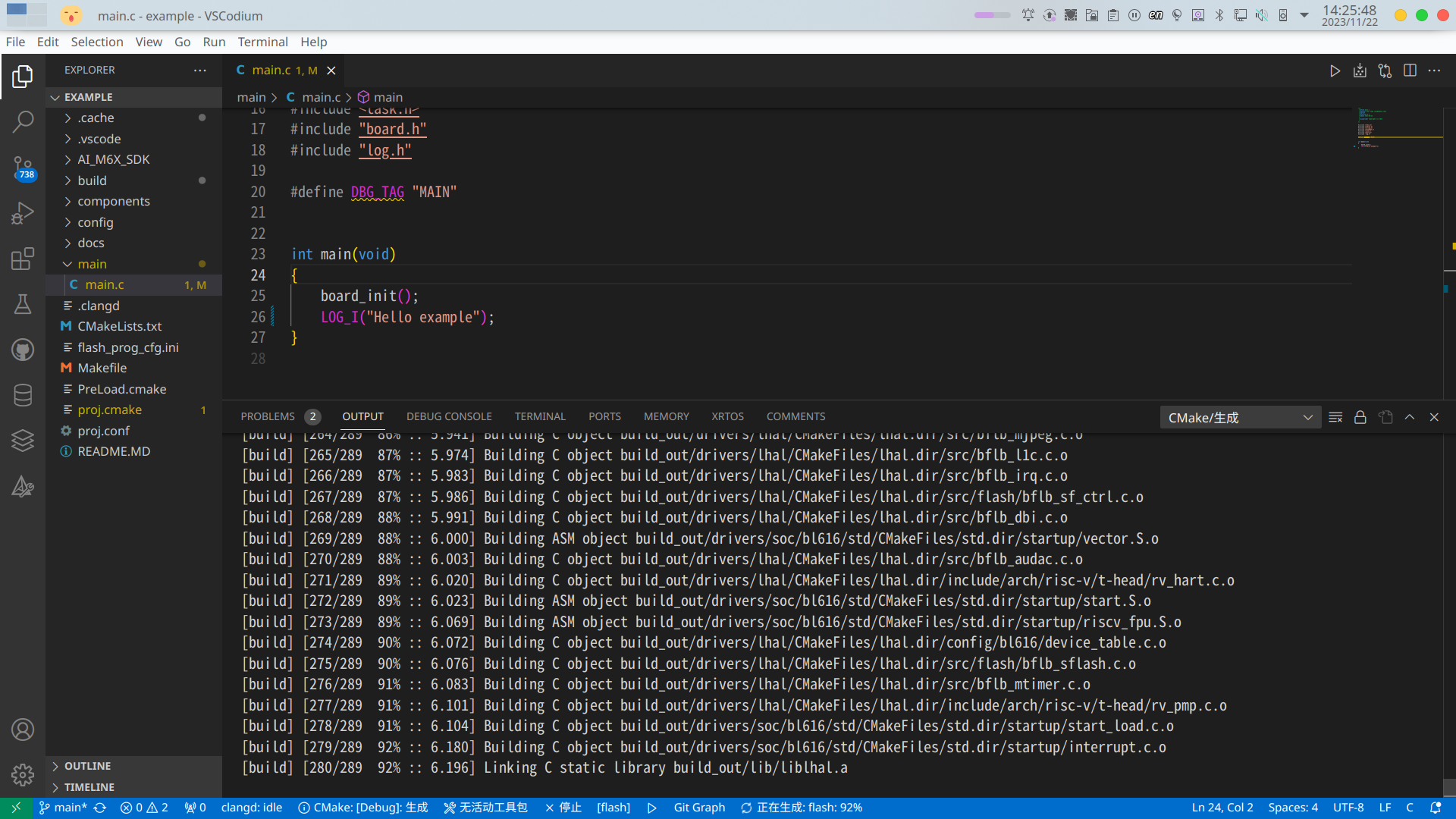The width and height of the screenshot is (1456, 819).
Task: Click 无活动工具包 kit selector
Action: (x=485, y=808)
